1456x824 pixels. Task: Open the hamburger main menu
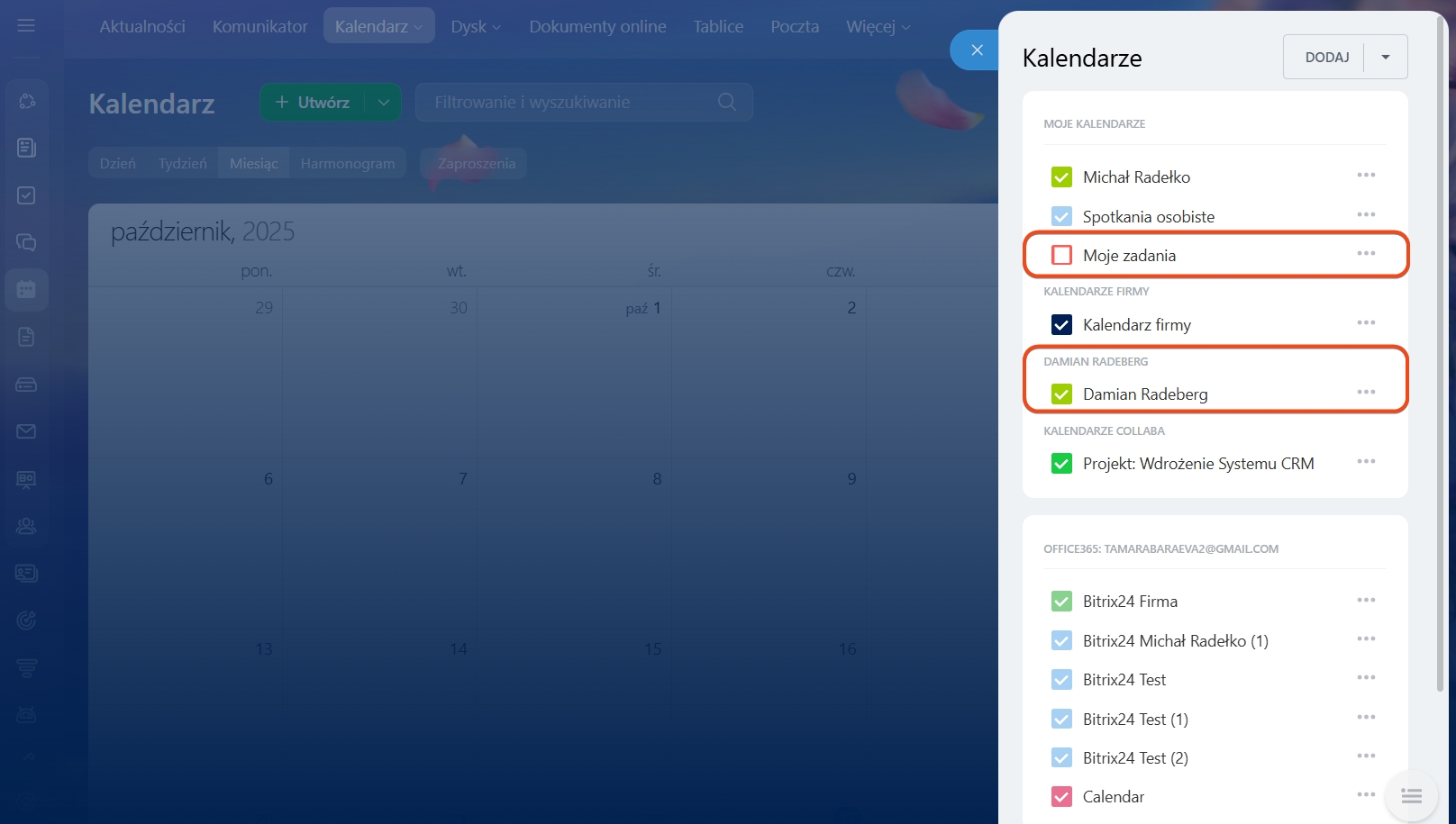click(26, 25)
